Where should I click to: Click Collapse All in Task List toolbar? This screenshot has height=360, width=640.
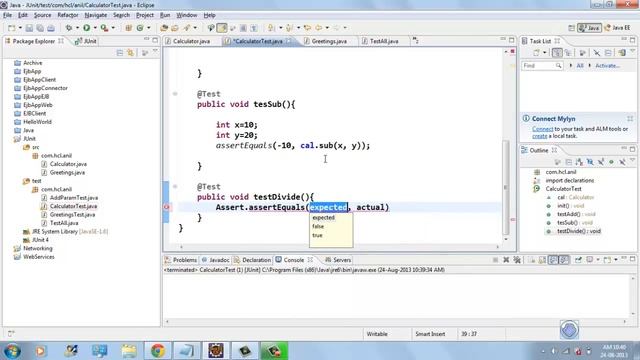(608, 53)
